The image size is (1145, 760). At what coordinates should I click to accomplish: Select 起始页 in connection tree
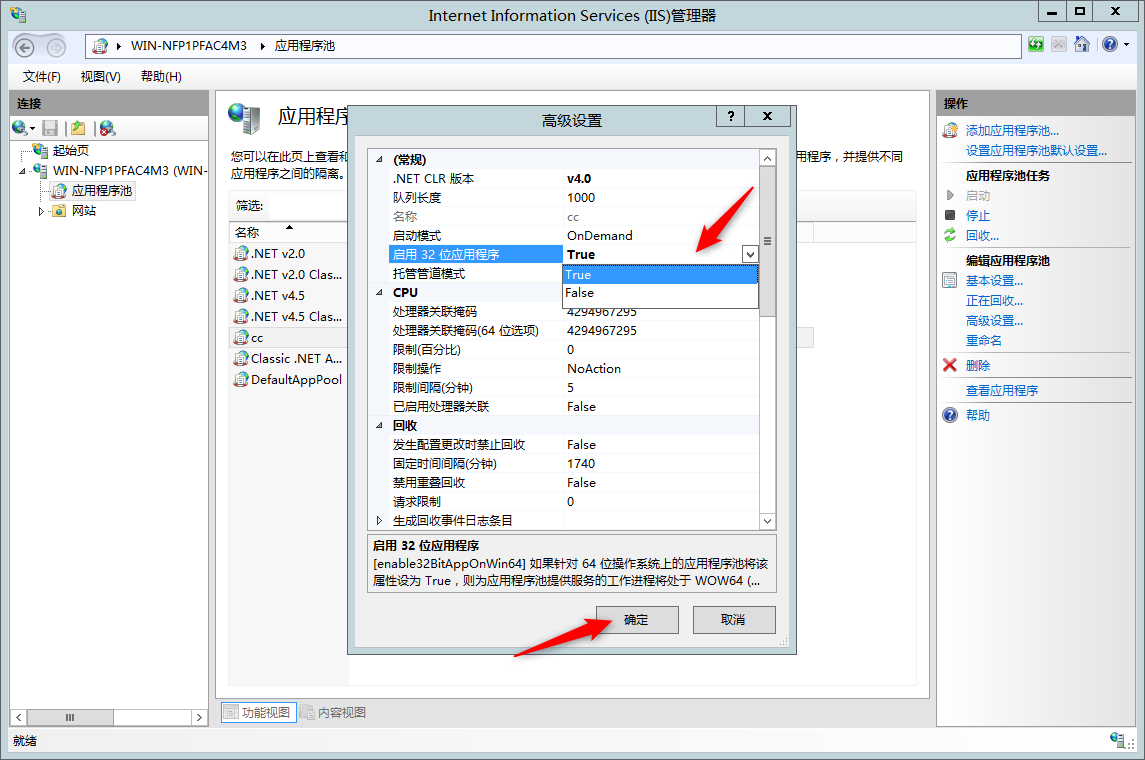tap(71, 150)
